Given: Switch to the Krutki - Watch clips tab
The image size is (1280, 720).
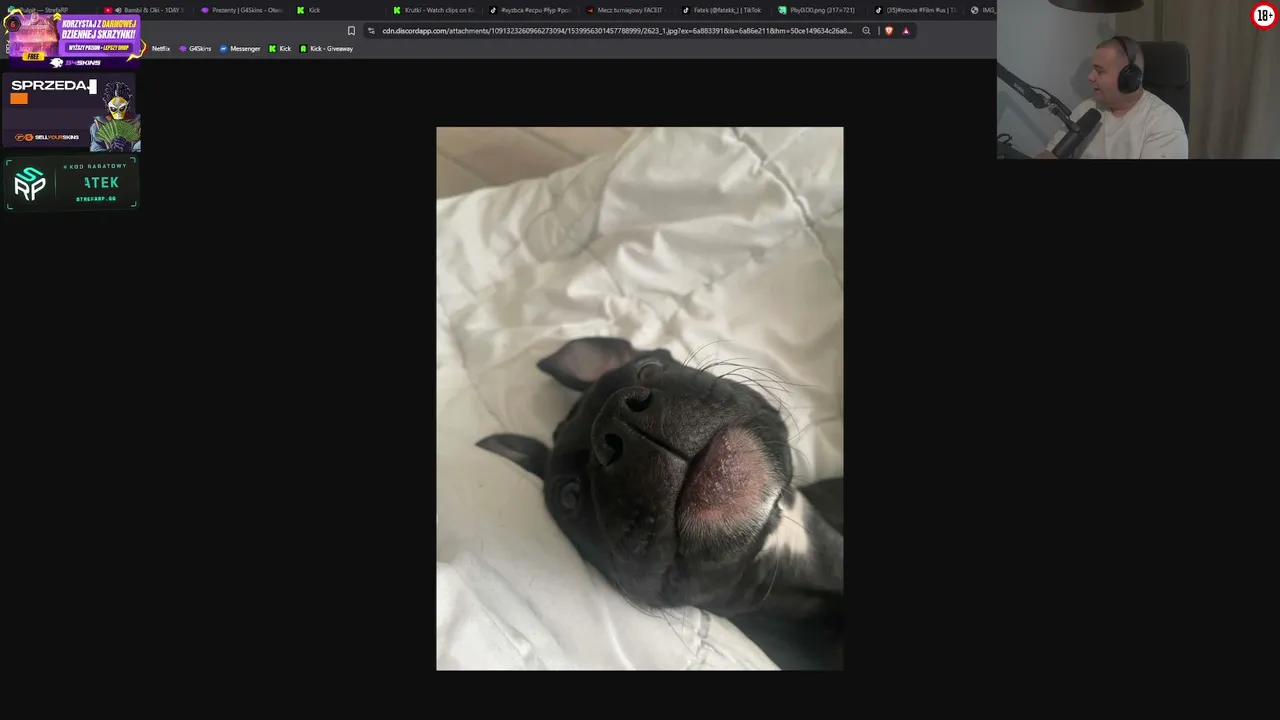Looking at the screenshot, I should coord(433,10).
